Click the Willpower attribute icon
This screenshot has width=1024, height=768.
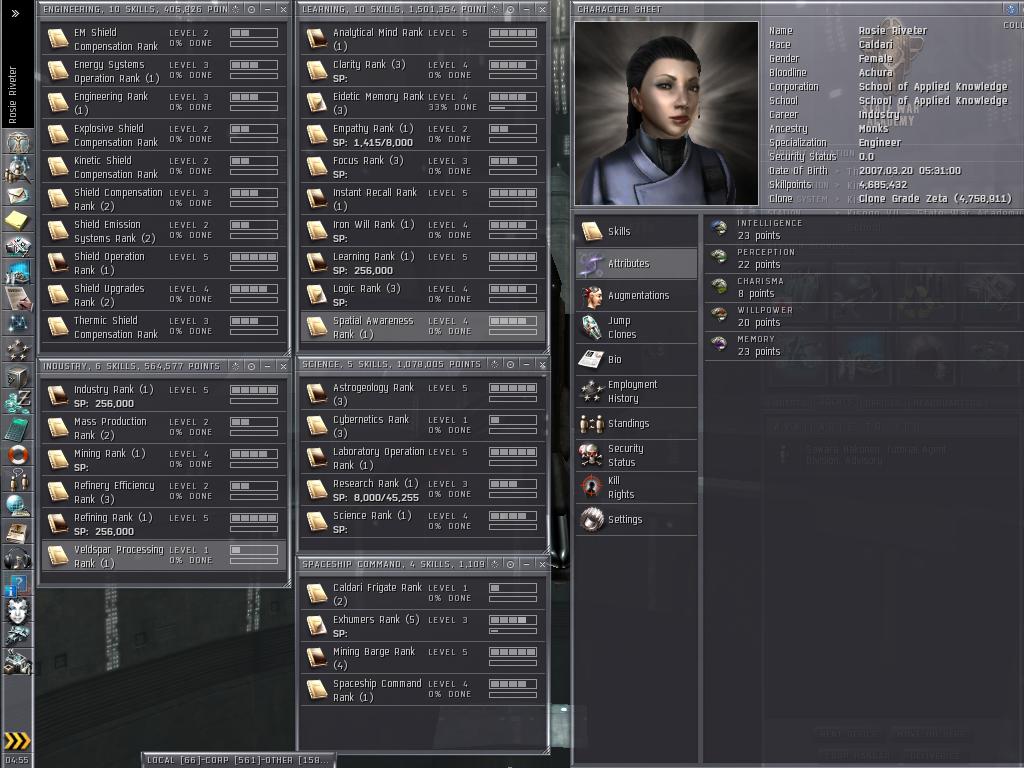[720, 315]
